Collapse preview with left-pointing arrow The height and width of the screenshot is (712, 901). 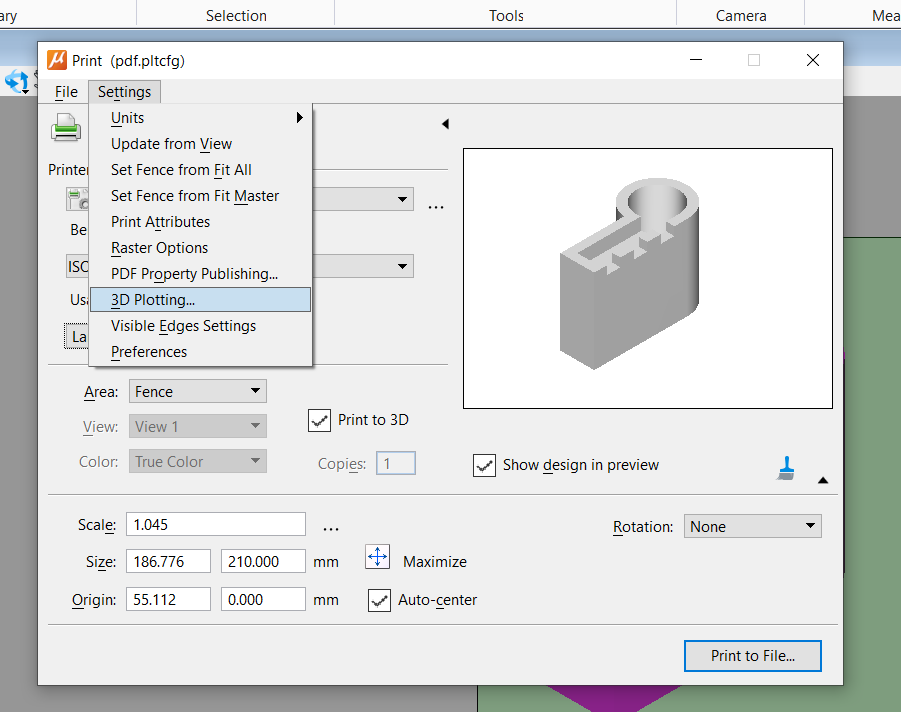pos(445,124)
